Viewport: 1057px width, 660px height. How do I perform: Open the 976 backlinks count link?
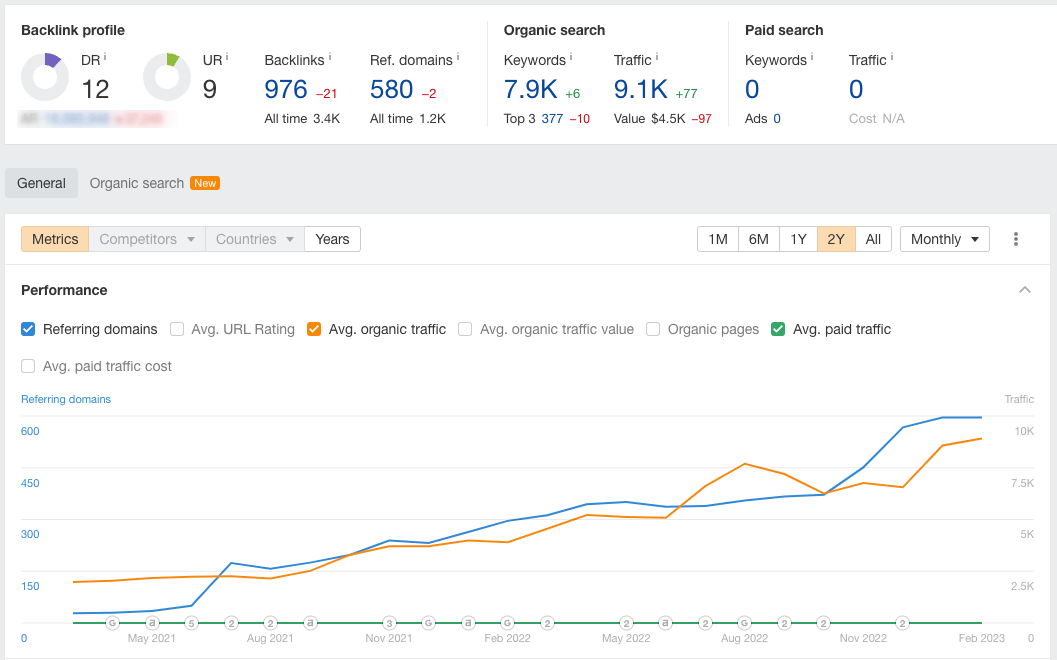(x=286, y=89)
